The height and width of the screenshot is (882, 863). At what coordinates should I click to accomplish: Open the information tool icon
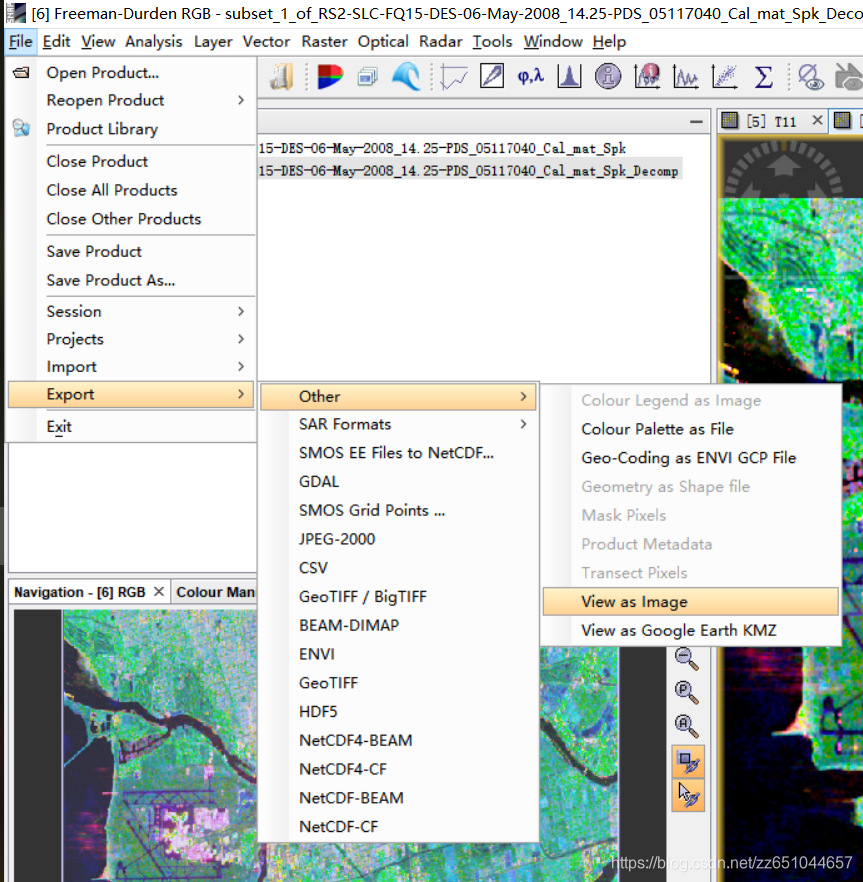[x=608, y=76]
